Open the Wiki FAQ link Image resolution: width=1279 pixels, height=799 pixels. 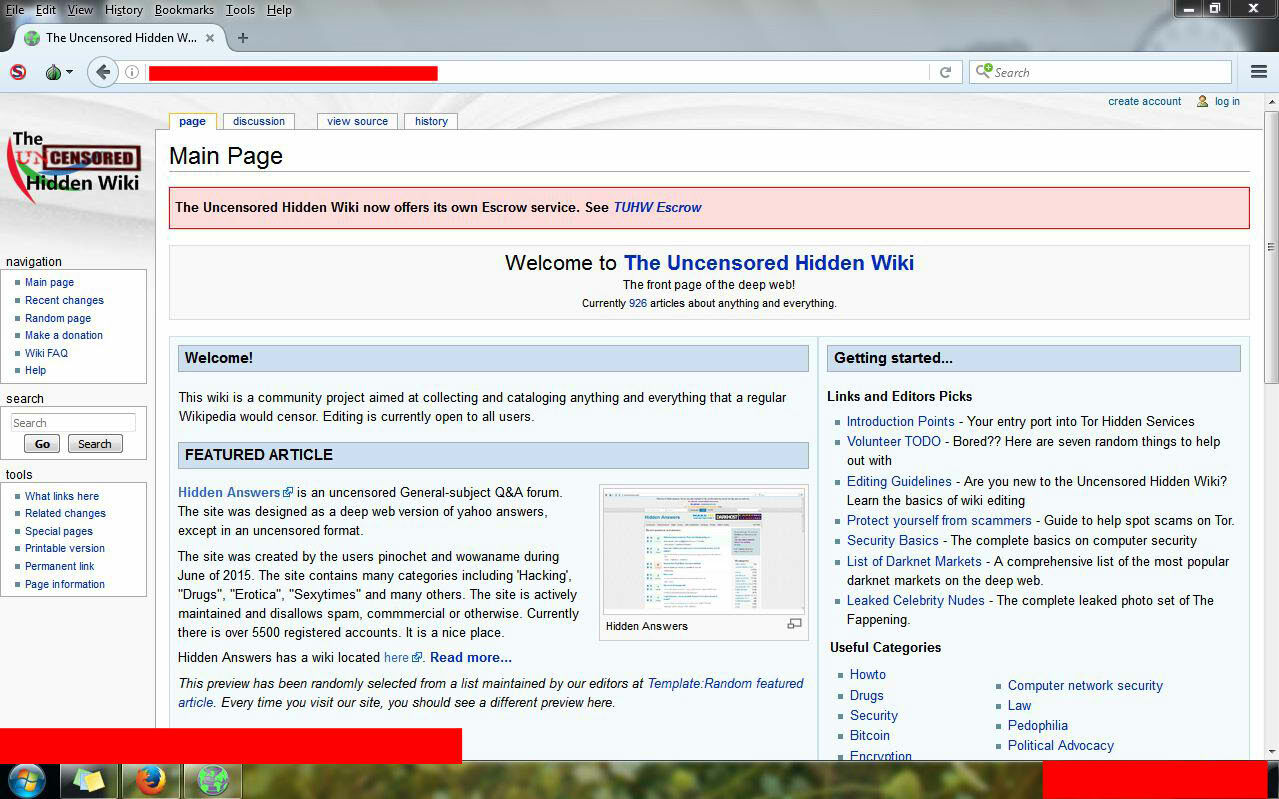click(46, 353)
